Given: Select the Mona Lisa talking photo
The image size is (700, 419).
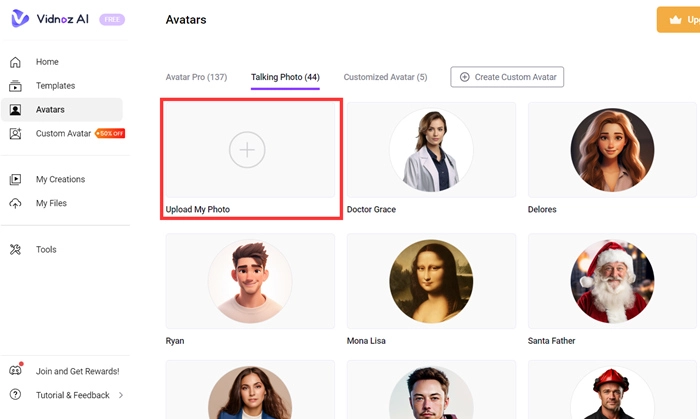Looking at the screenshot, I should 431,282.
